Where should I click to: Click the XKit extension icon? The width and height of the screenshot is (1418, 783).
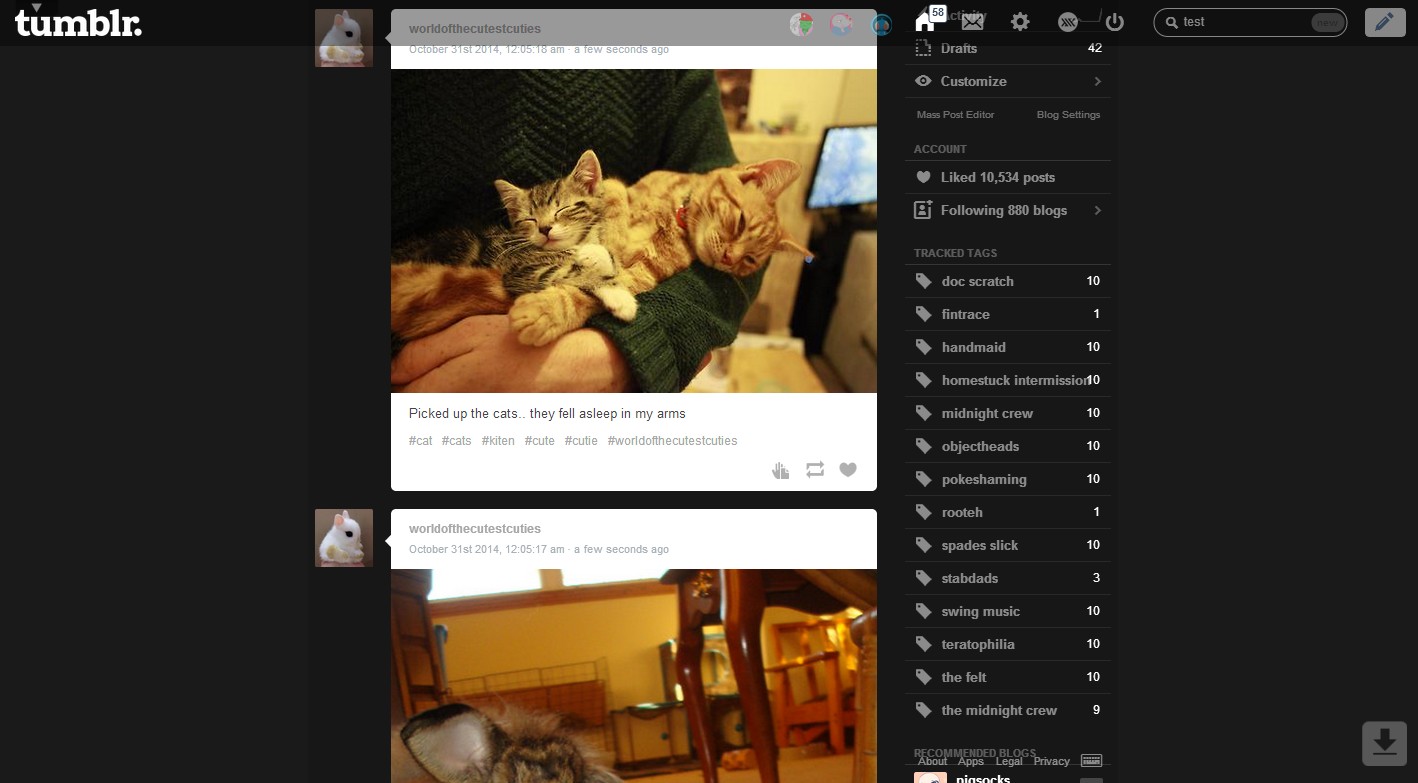point(1068,22)
